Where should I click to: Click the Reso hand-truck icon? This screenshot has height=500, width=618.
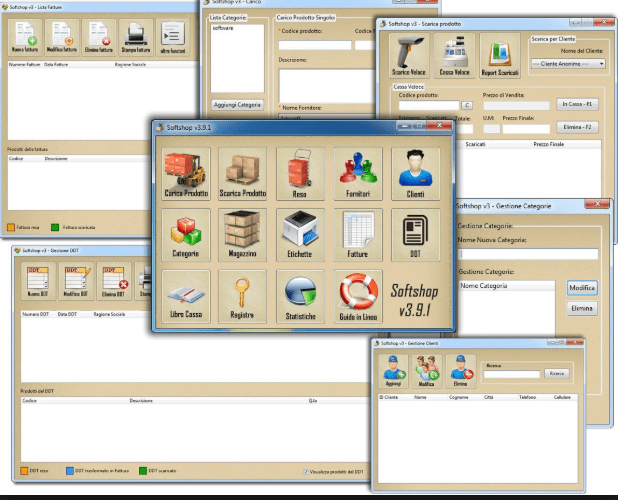[x=300, y=174]
